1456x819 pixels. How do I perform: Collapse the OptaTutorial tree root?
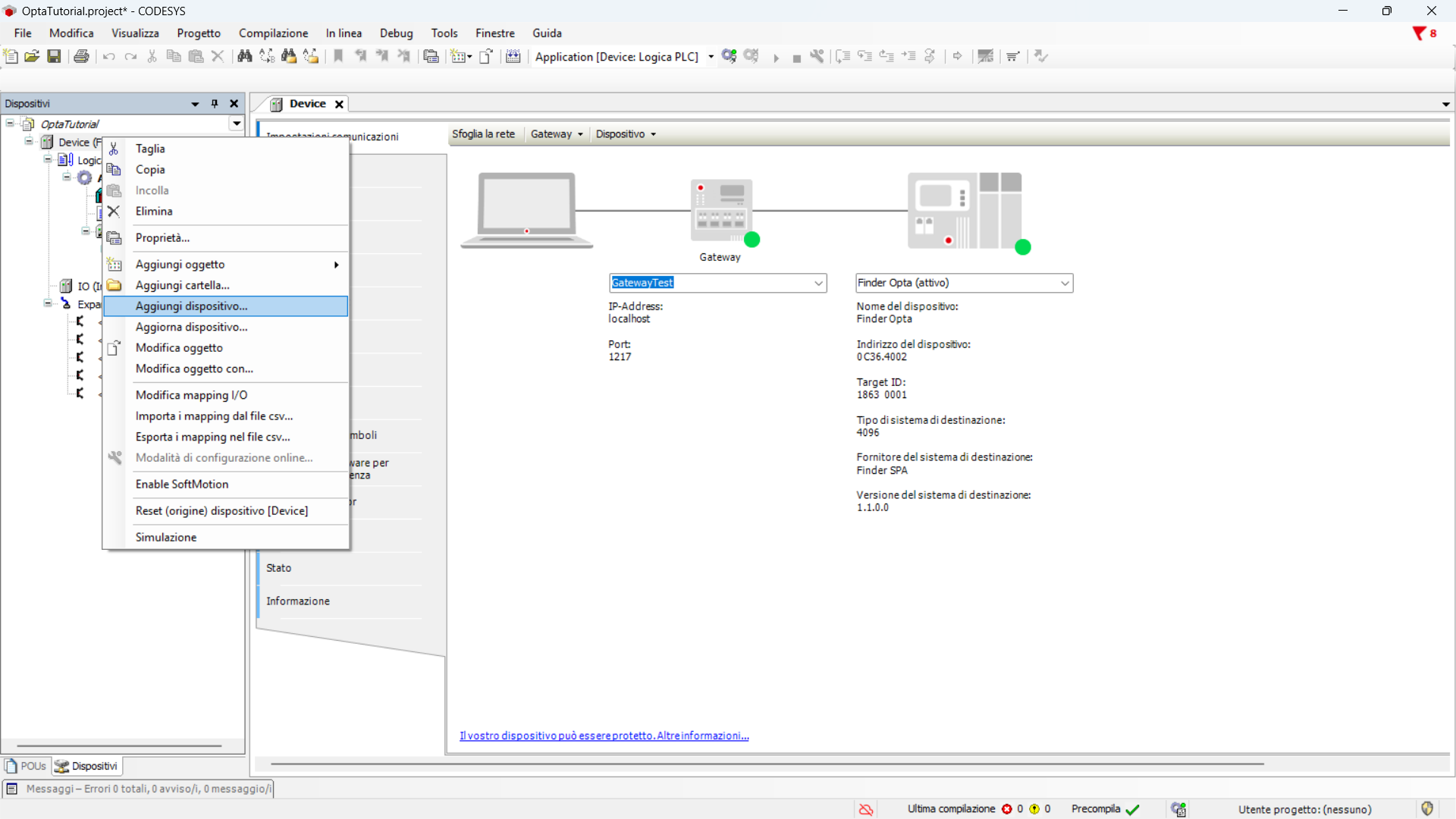tap(10, 123)
